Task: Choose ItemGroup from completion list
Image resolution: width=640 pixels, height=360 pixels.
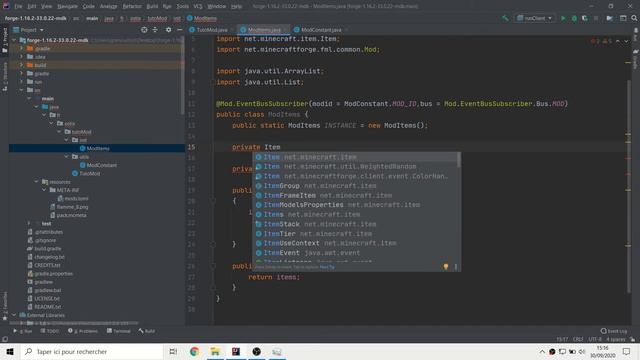Action: 356,186
